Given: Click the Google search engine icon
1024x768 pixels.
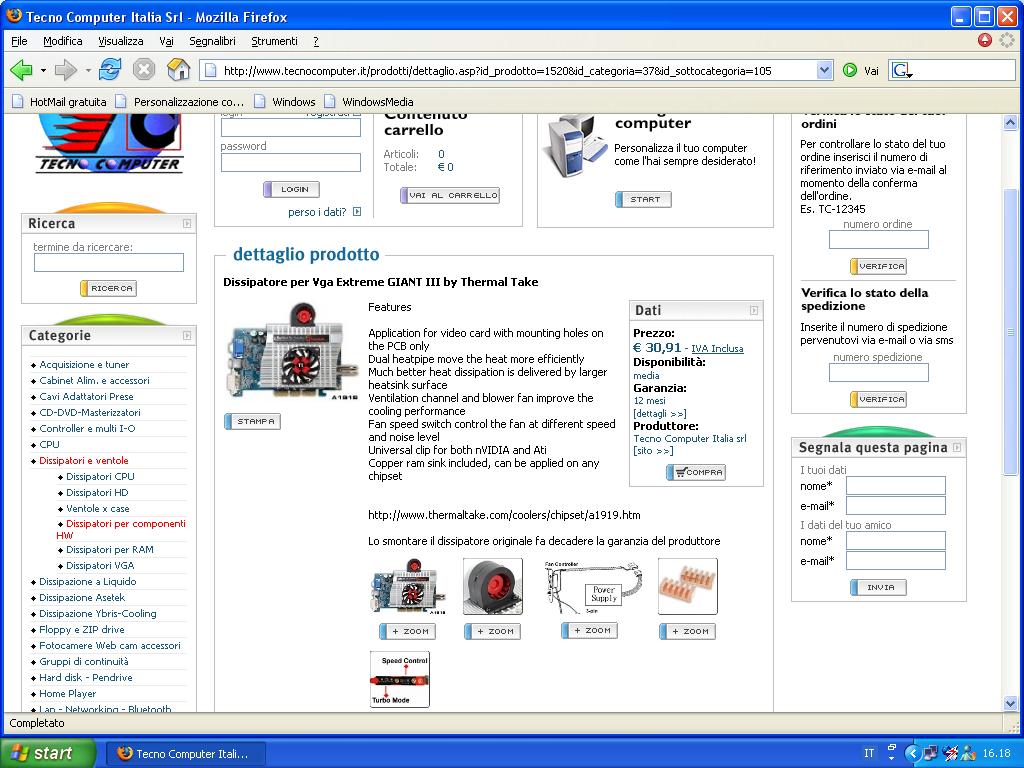Looking at the screenshot, I should click(902, 71).
